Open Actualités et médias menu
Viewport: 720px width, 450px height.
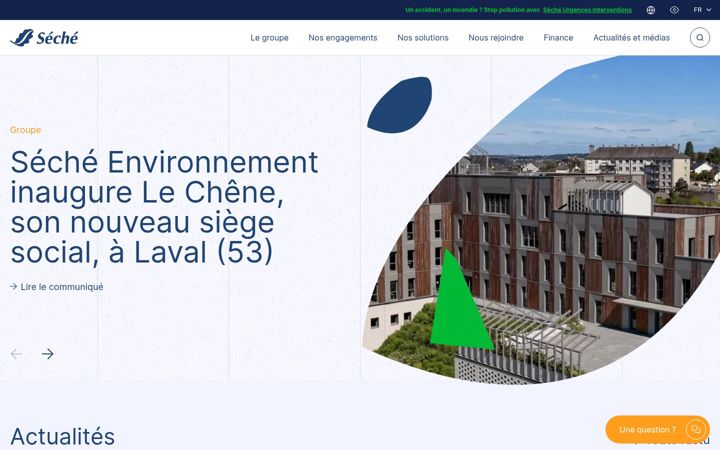[x=631, y=38]
